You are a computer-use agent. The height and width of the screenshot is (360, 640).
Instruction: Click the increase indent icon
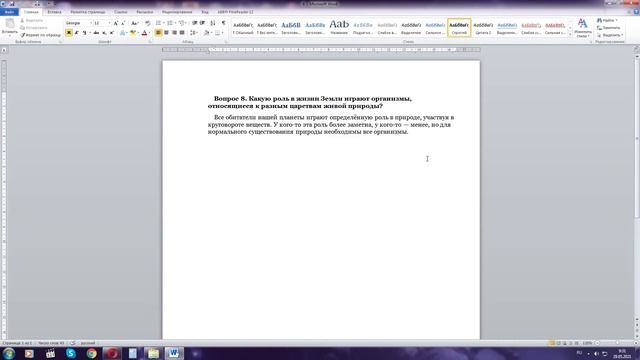[x=202, y=23]
